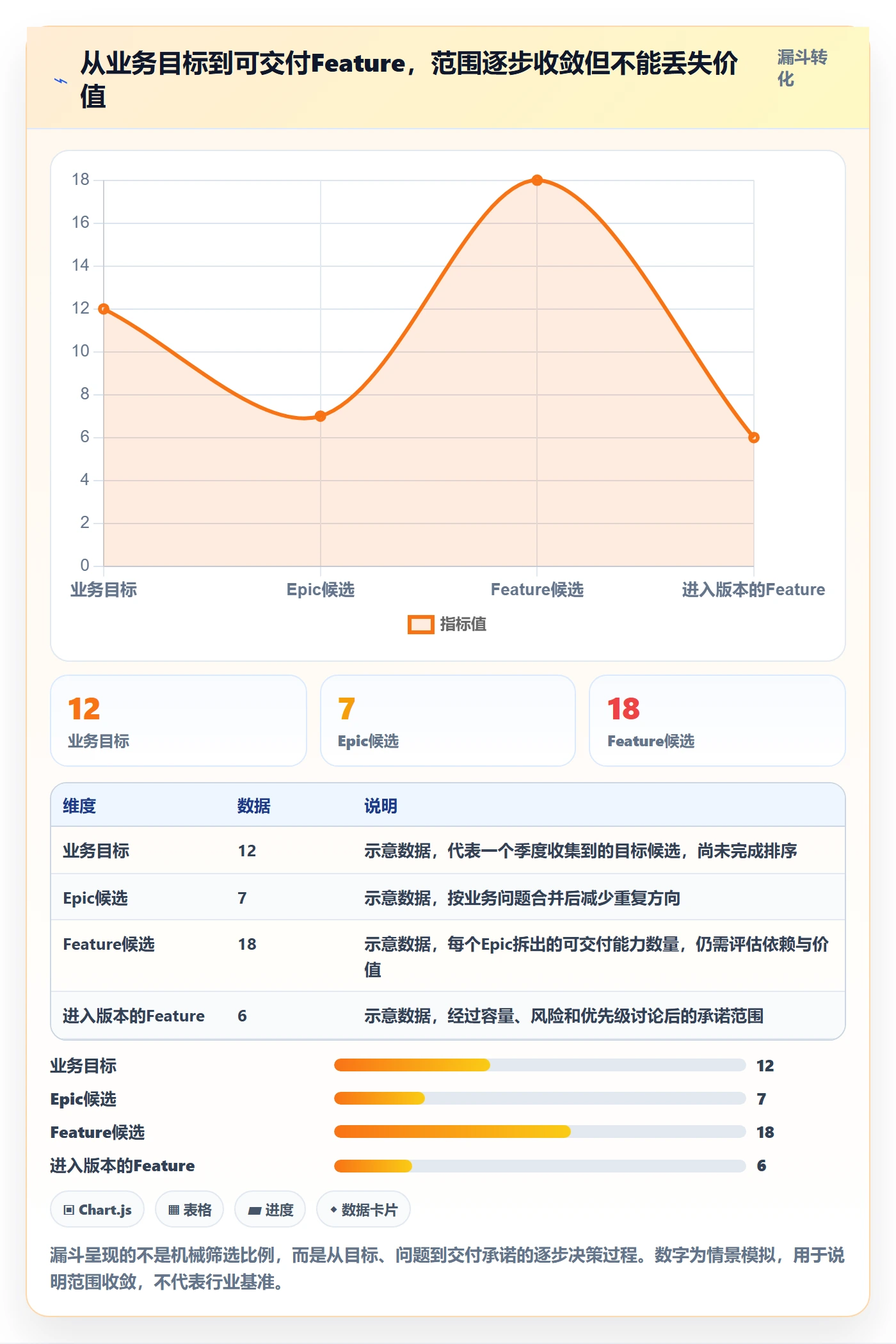Click the 维度 table column header

tap(79, 806)
